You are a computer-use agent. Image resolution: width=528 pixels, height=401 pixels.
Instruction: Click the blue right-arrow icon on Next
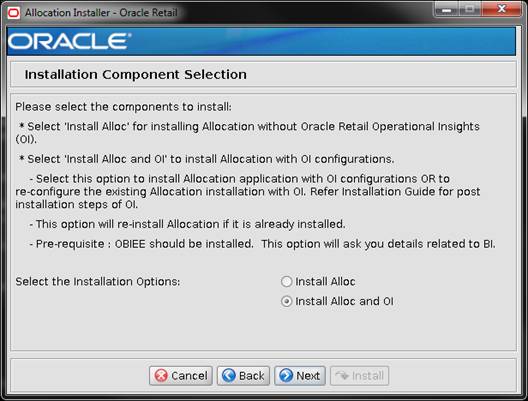[x=286, y=376]
